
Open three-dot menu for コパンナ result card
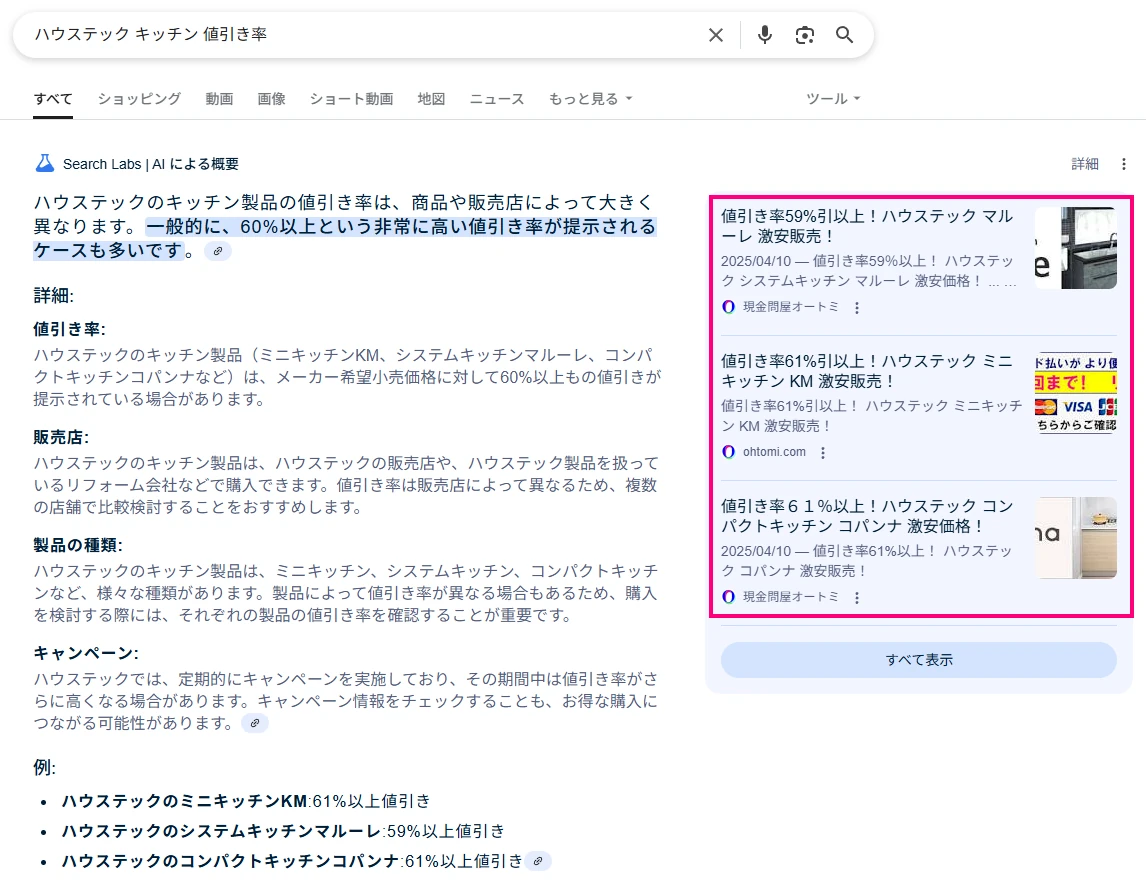tap(857, 597)
